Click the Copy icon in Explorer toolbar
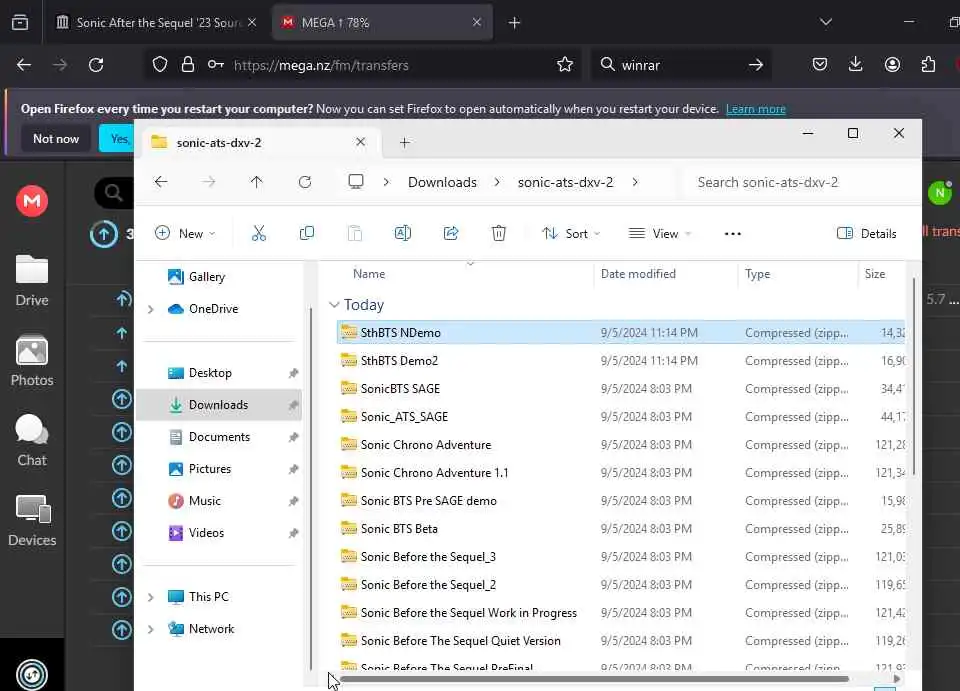Viewport: 960px width, 691px height. tap(306, 233)
